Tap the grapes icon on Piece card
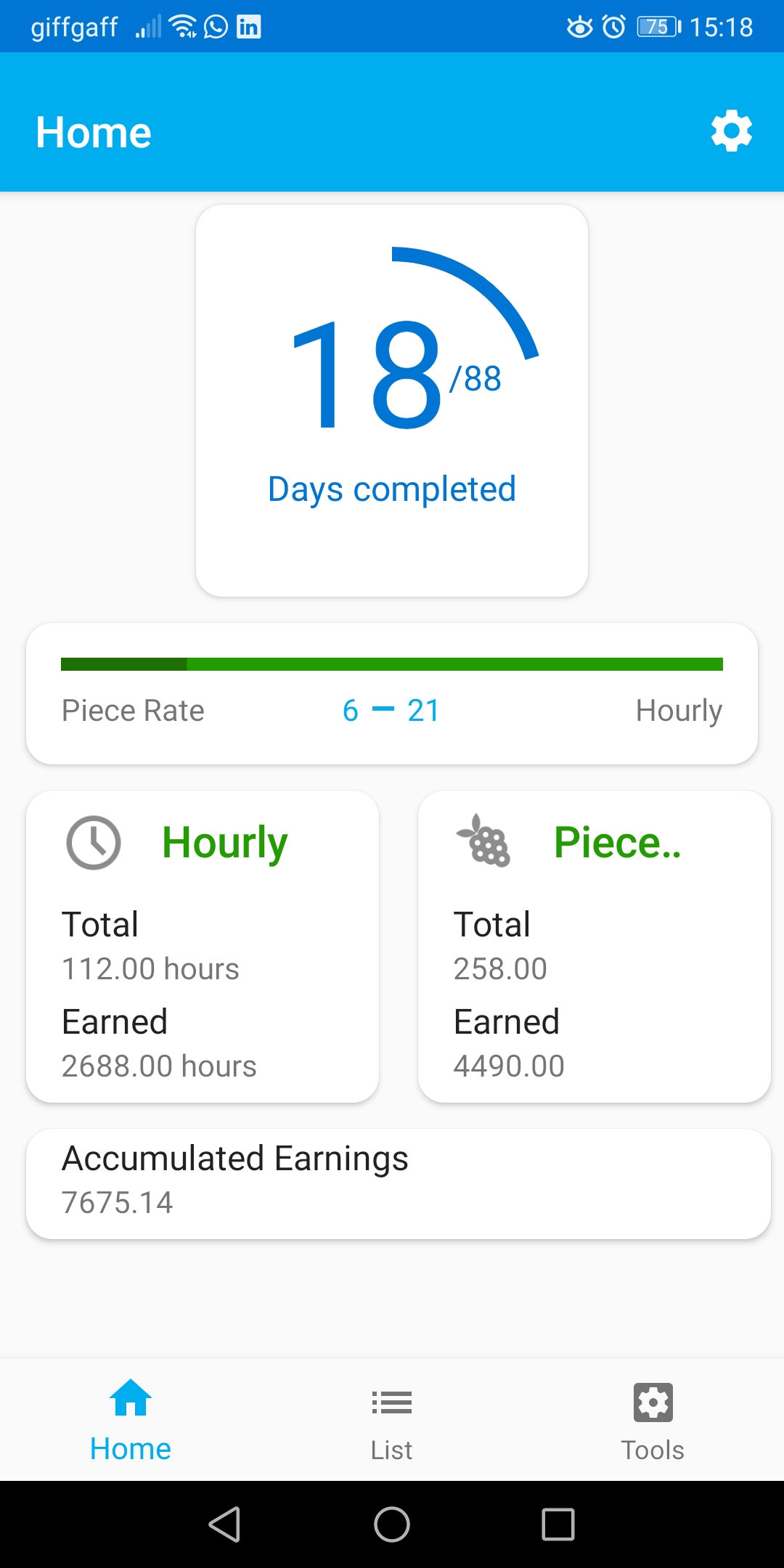 click(x=484, y=841)
